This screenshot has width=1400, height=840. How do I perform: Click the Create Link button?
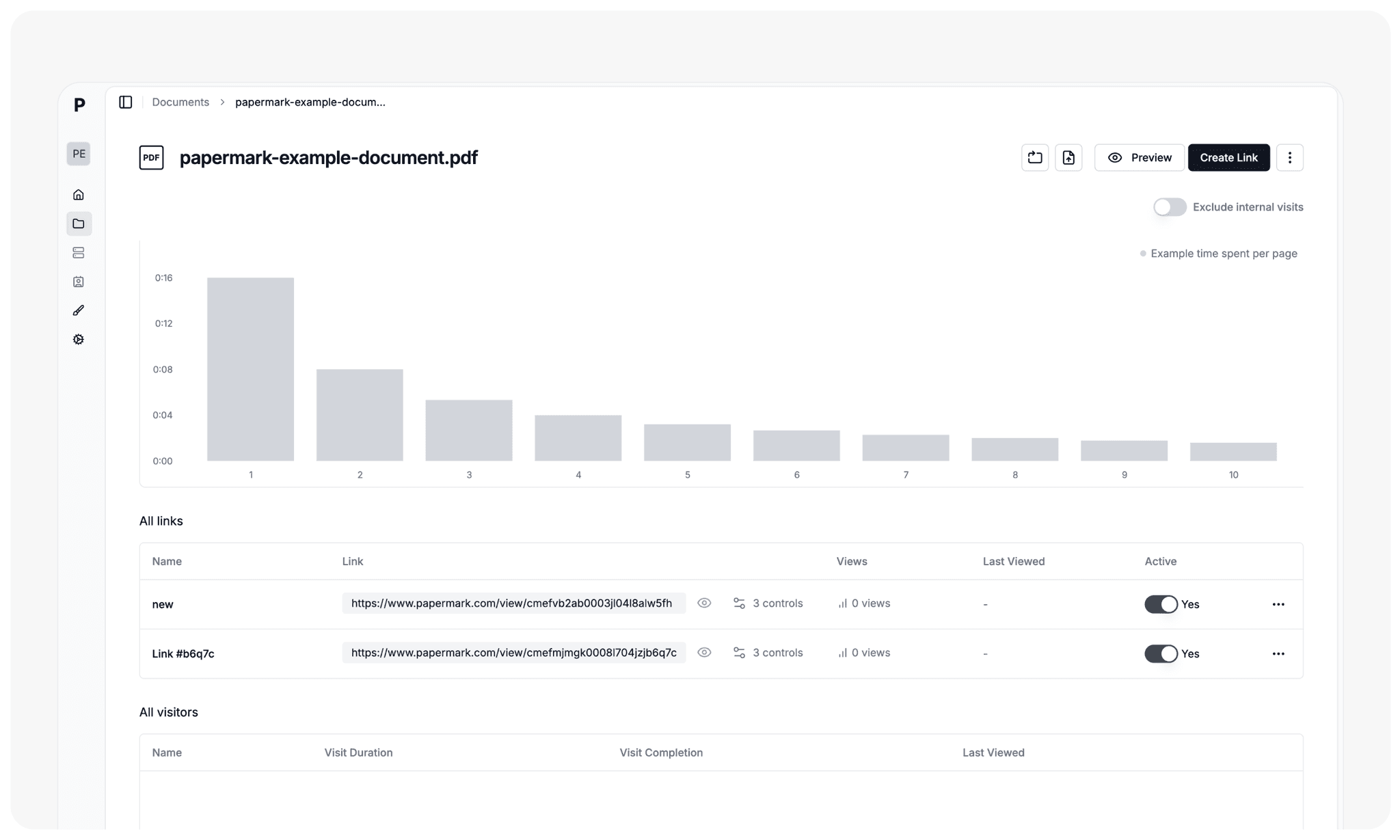point(1228,158)
